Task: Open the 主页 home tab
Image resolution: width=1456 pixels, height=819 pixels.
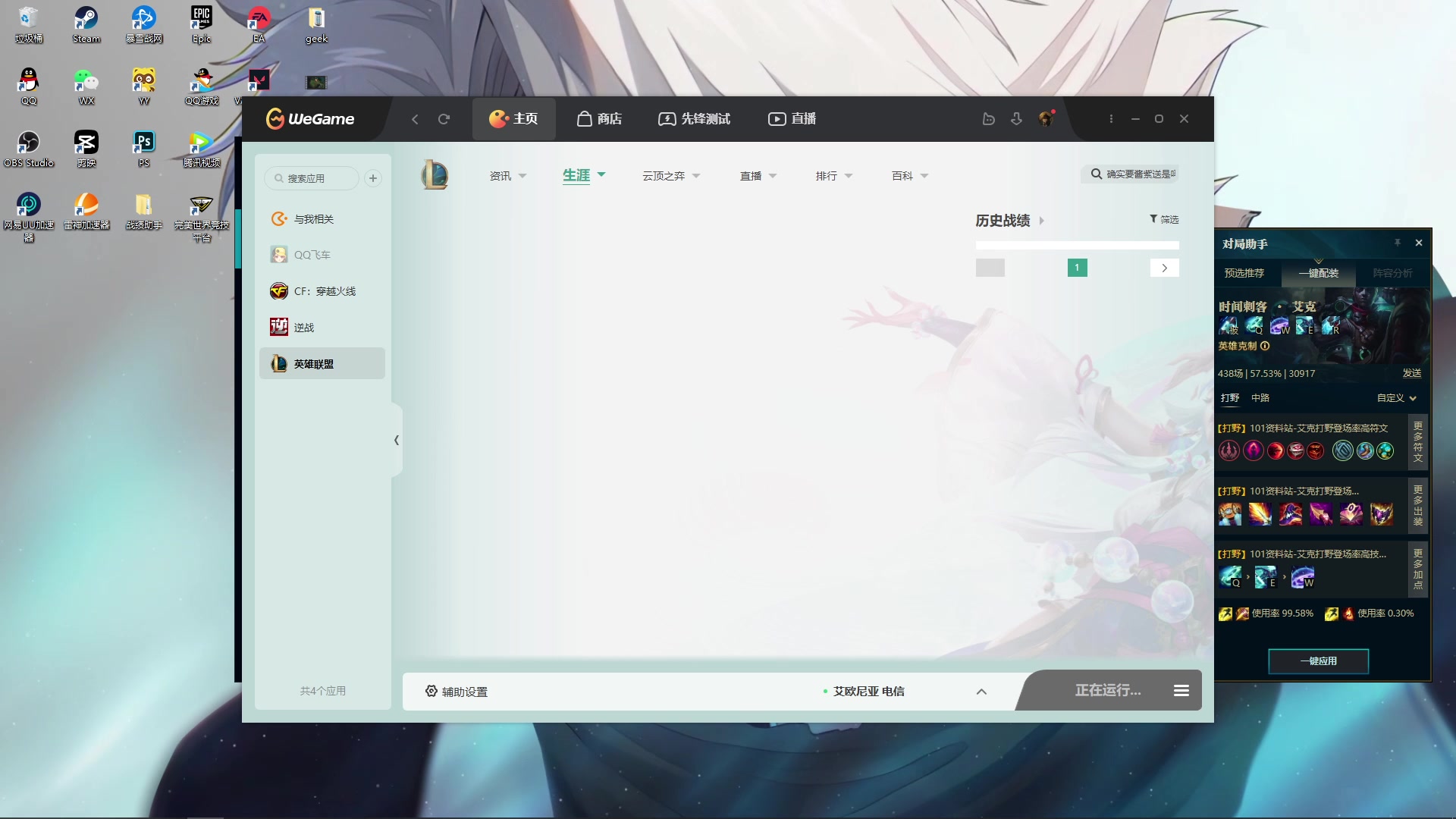Action: [513, 119]
